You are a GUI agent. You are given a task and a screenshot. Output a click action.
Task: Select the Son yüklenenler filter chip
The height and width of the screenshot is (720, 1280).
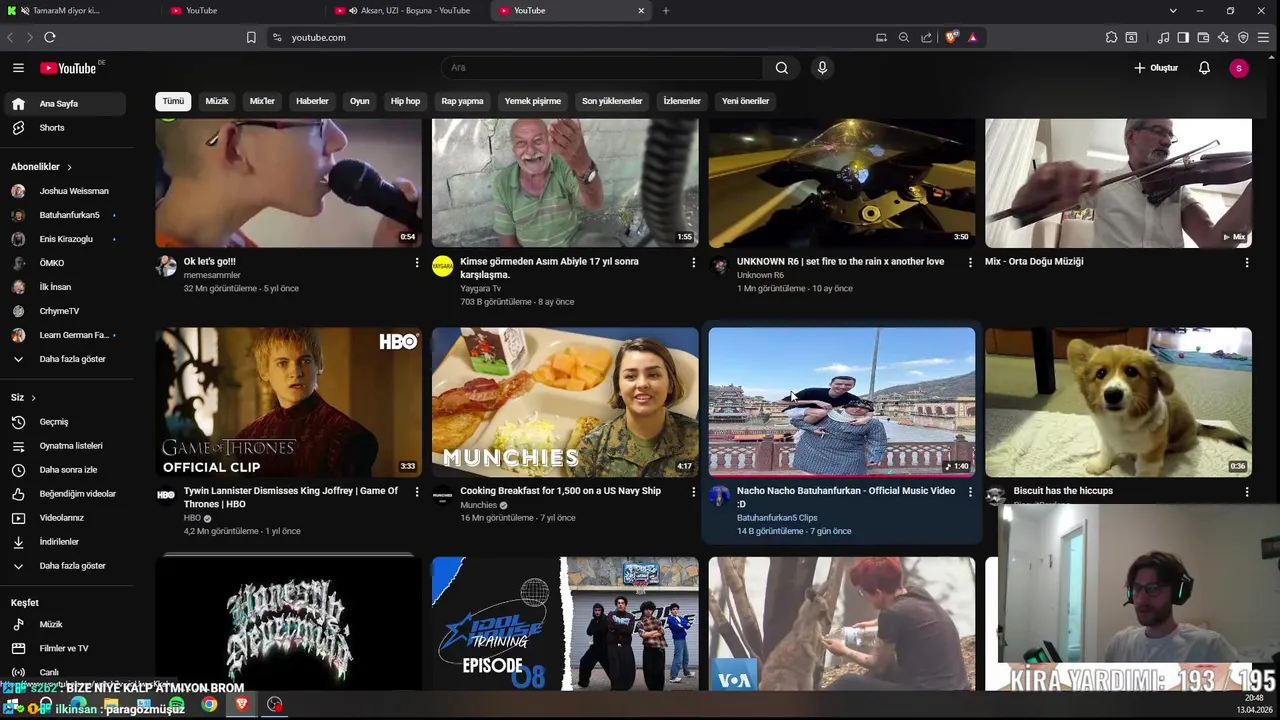click(x=612, y=101)
